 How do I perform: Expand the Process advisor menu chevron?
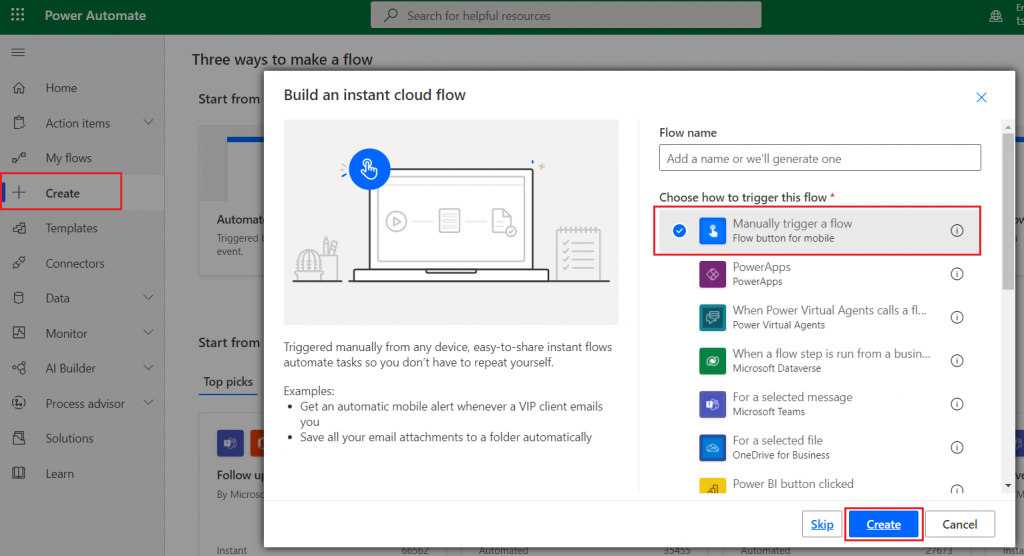[x=148, y=402]
